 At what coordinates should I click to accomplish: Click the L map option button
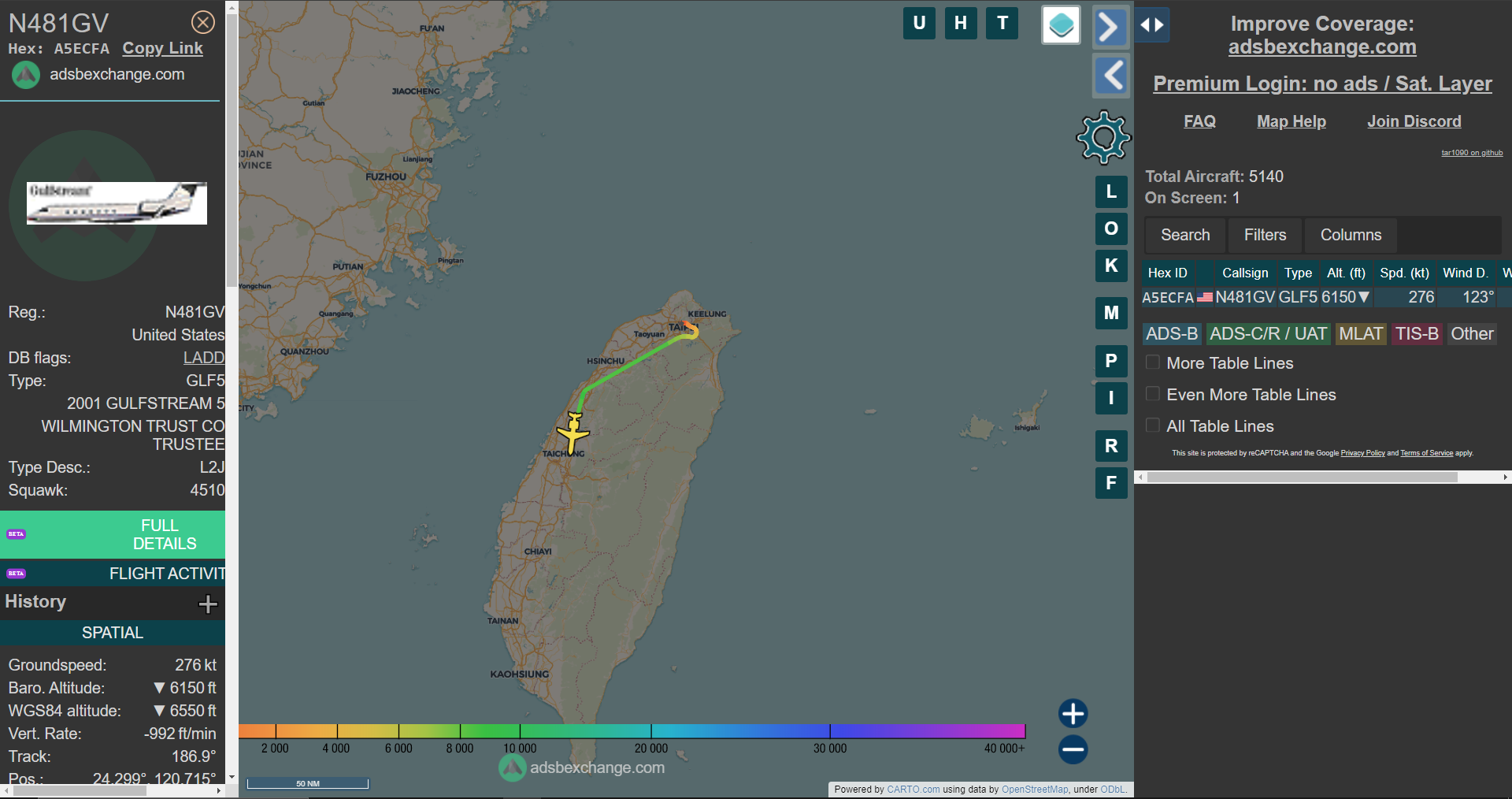click(x=1111, y=191)
